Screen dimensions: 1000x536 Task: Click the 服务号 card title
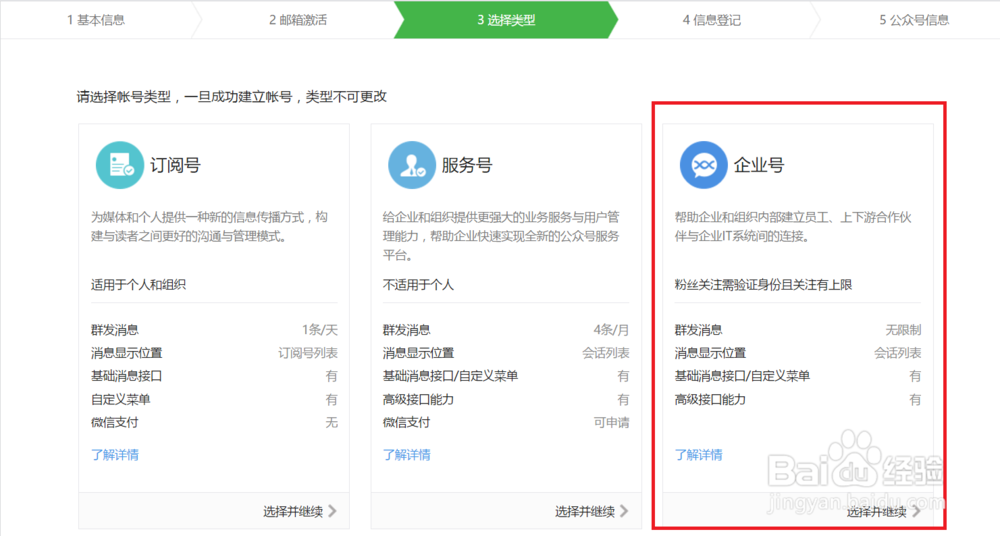pos(467,165)
